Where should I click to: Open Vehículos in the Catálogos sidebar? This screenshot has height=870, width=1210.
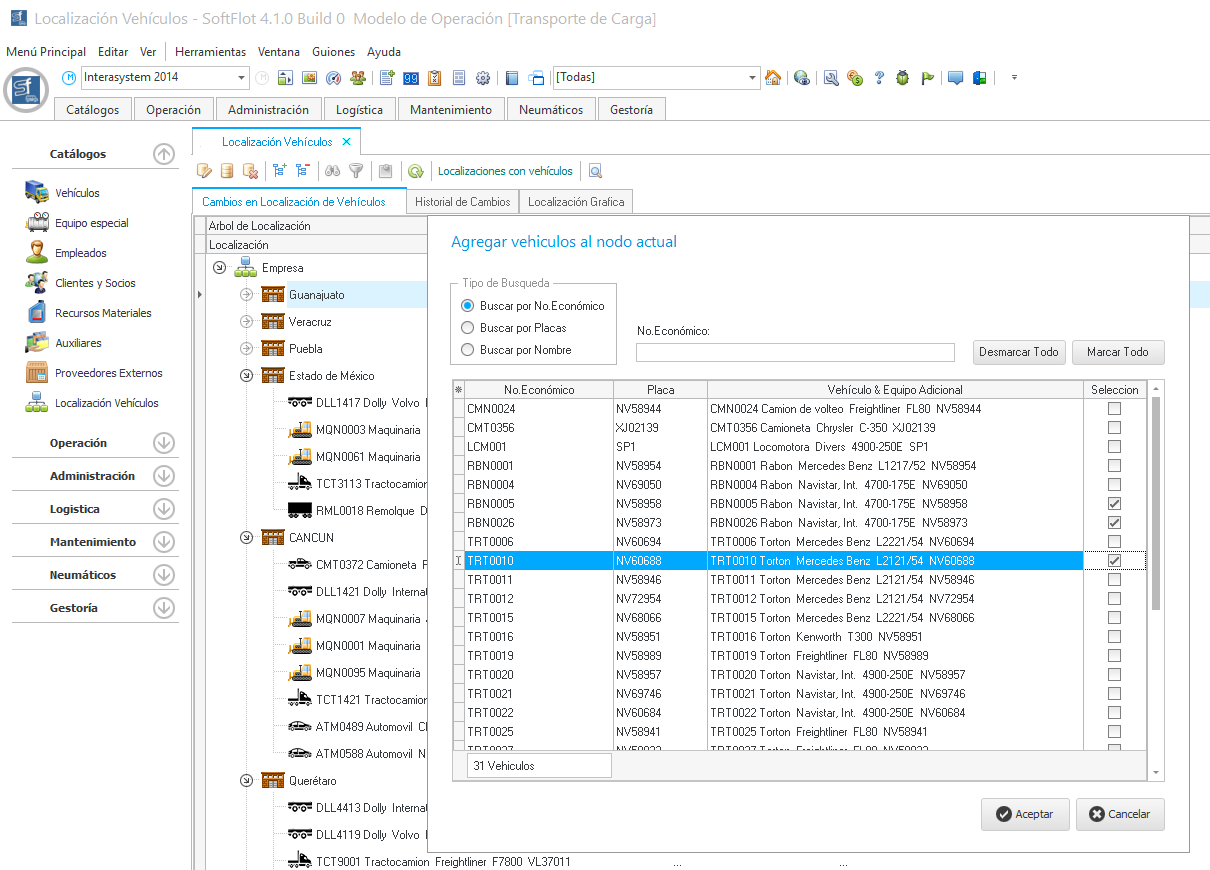(77, 193)
